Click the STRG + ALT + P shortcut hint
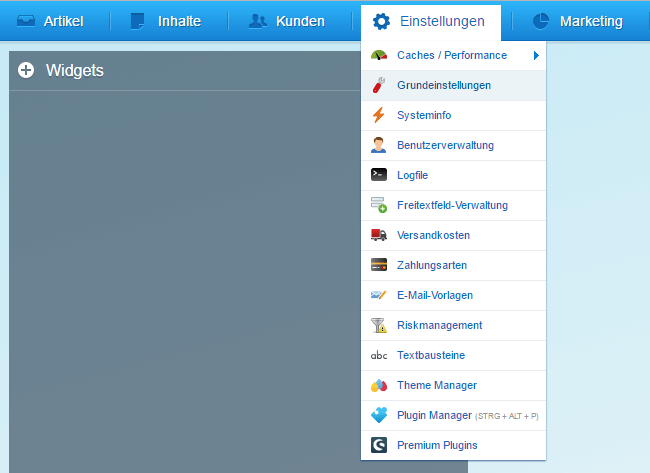The image size is (650, 473). coord(507,416)
